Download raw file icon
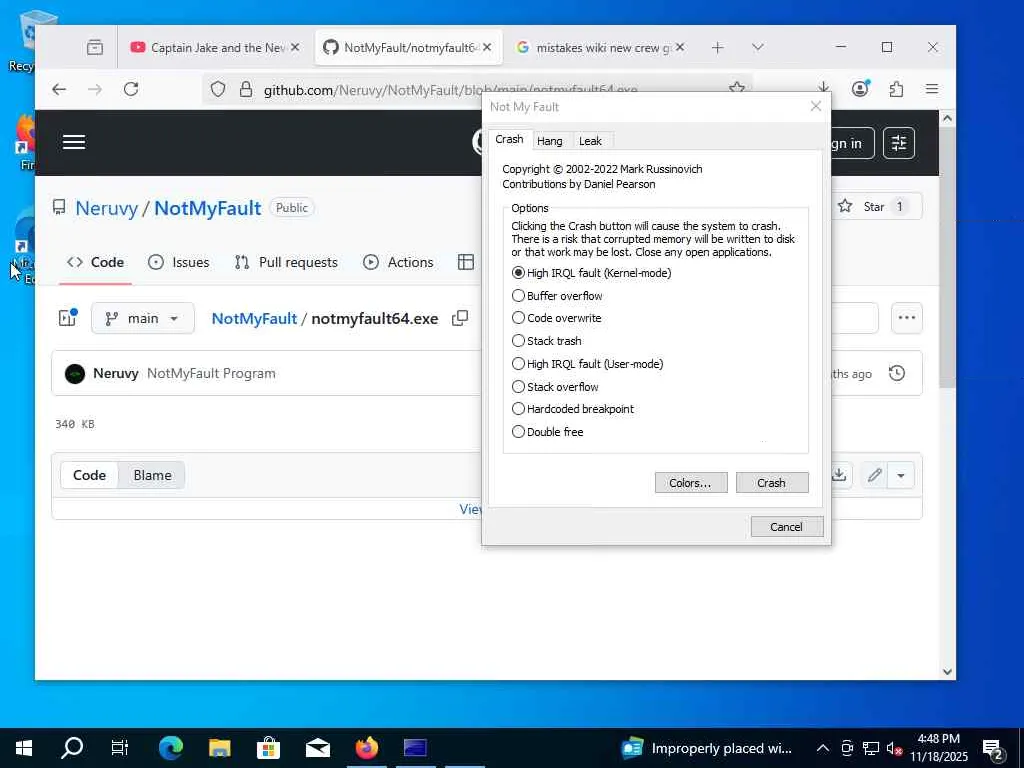 tap(839, 475)
